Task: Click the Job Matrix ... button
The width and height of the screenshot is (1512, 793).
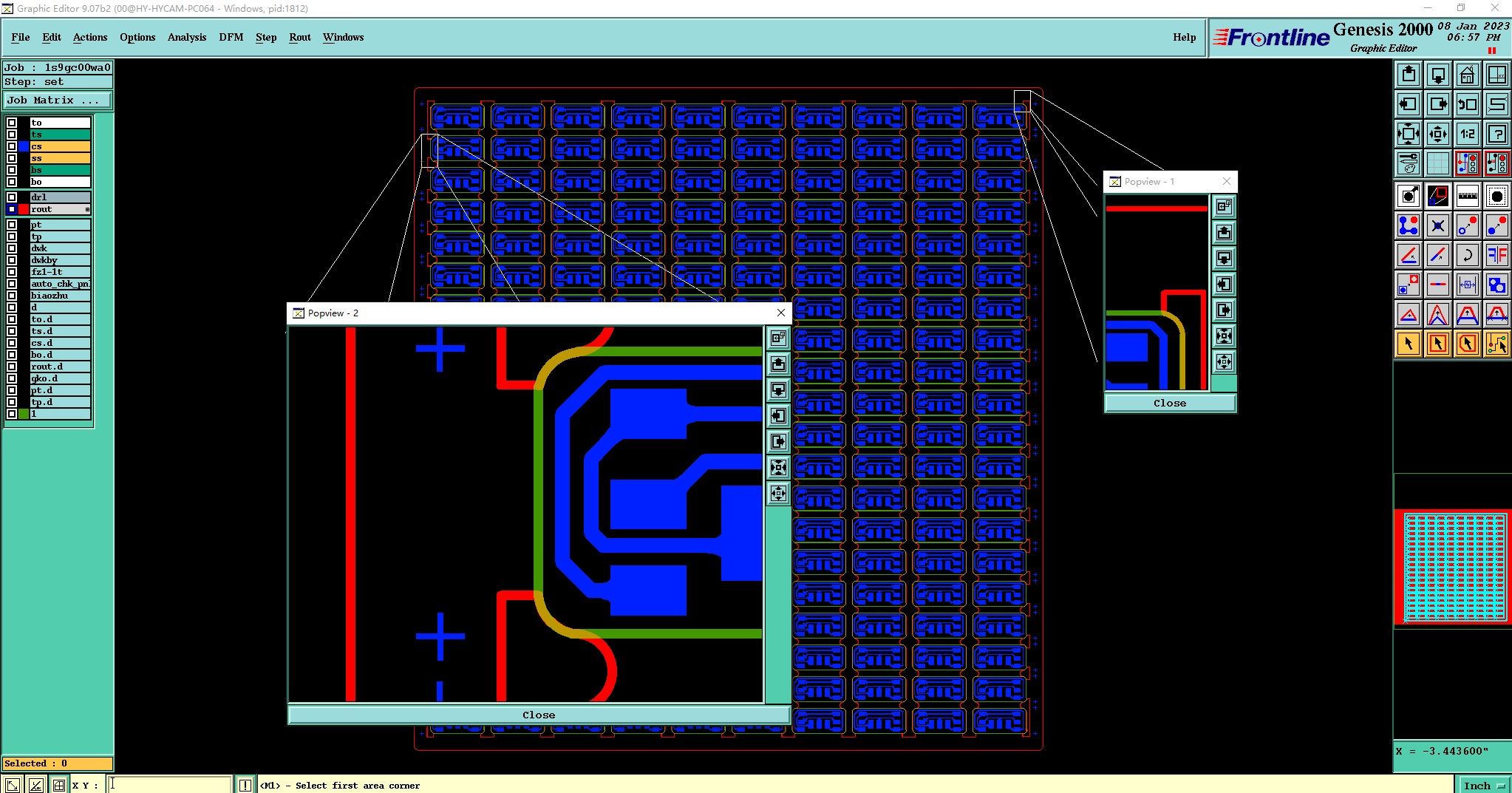Action: (x=58, y=101)
